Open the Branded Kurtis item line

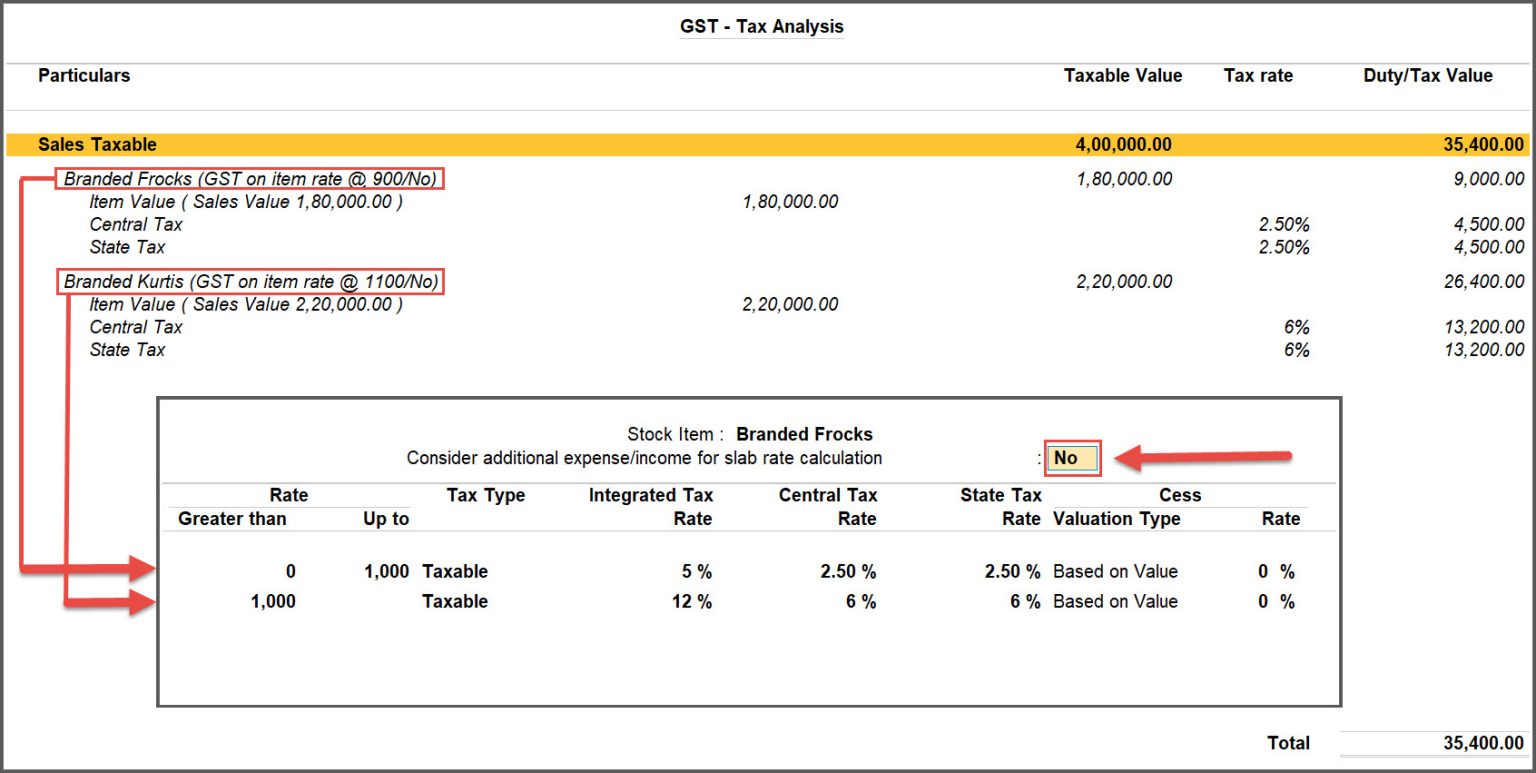point(250,281)
